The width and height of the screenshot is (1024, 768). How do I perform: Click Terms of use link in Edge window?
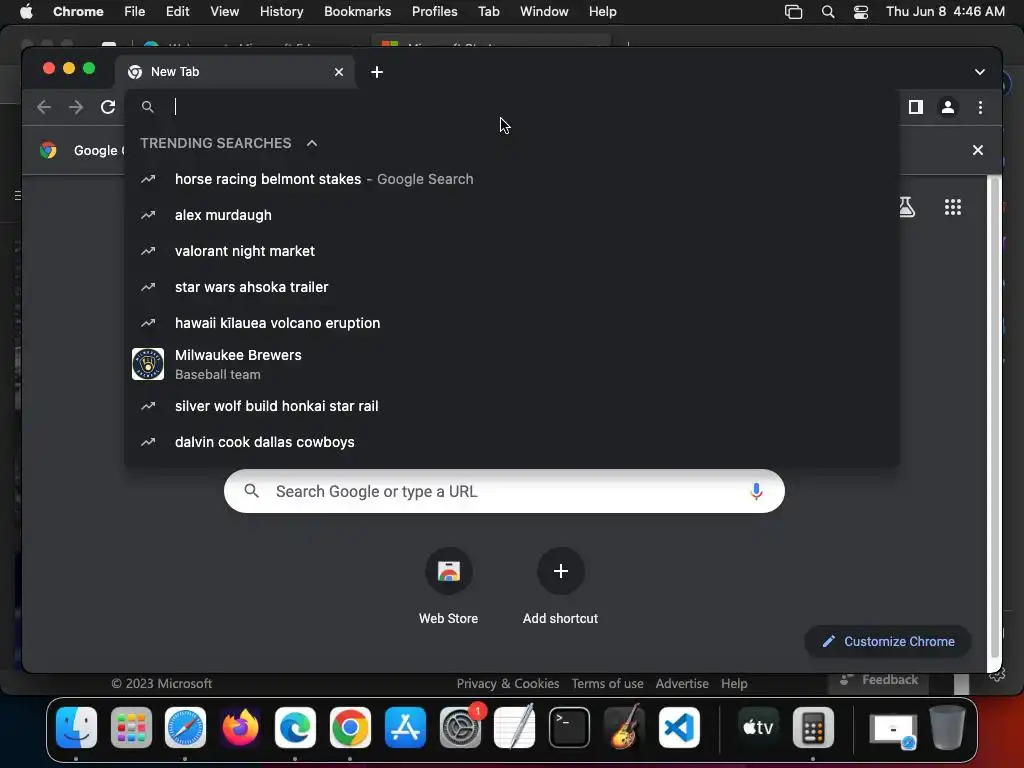[607, 683]
